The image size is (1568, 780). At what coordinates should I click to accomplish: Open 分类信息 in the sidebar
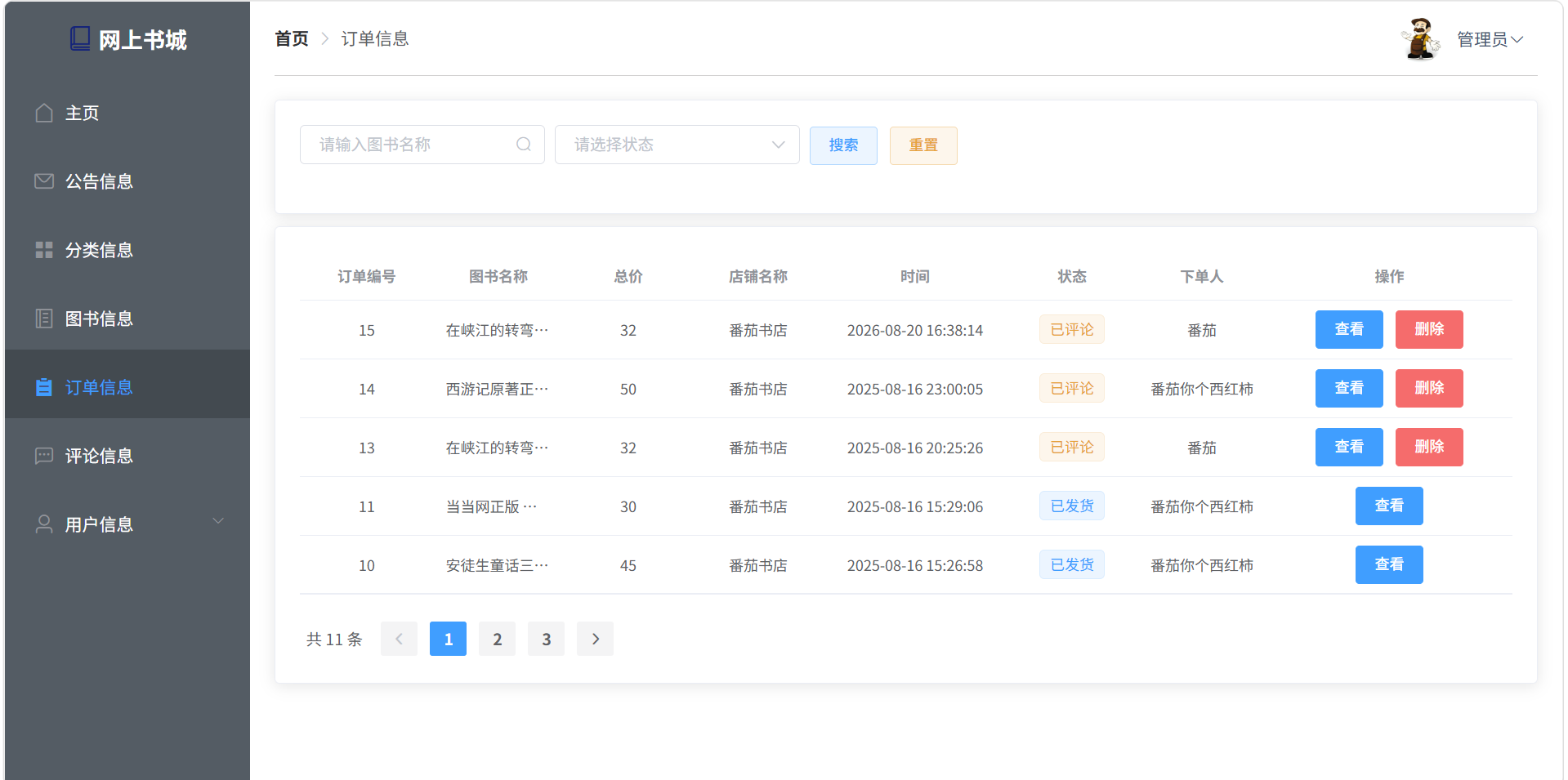coord(127,250)
